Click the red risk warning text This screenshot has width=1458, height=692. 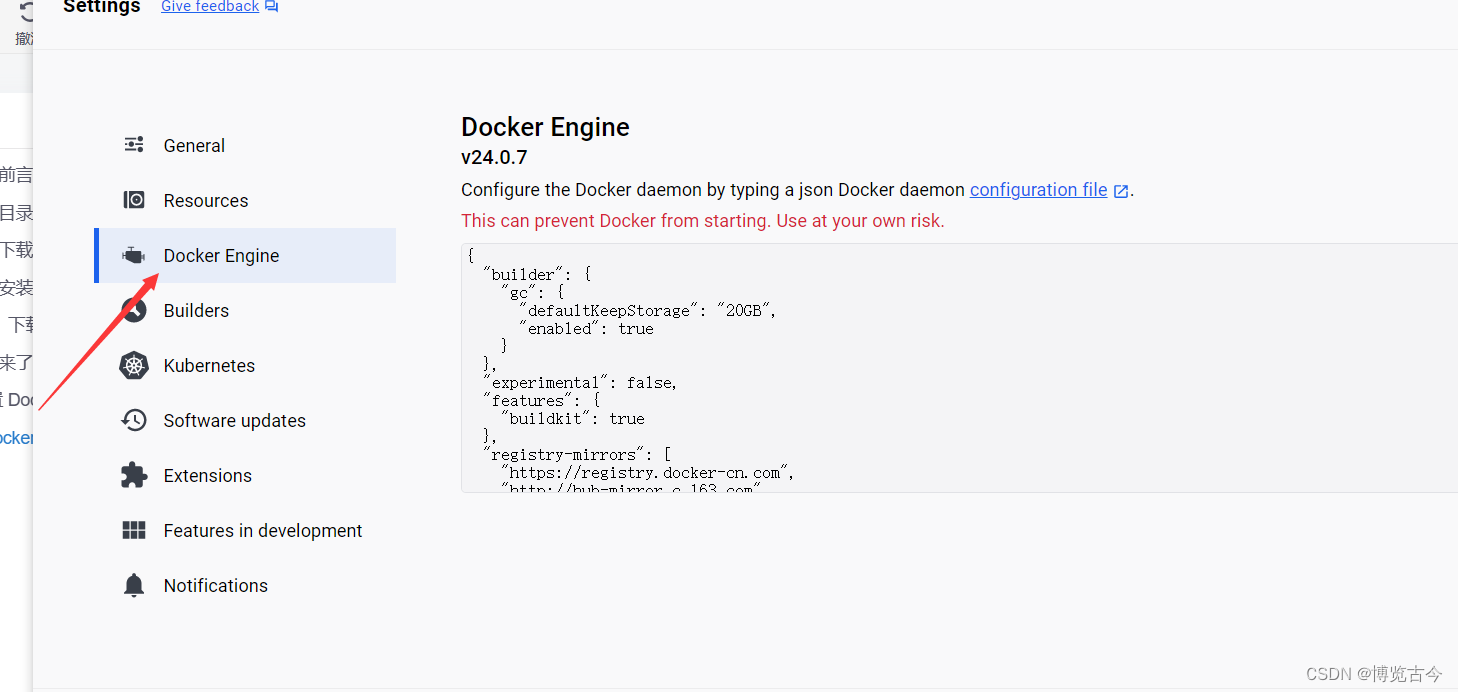tap(703, 221)
